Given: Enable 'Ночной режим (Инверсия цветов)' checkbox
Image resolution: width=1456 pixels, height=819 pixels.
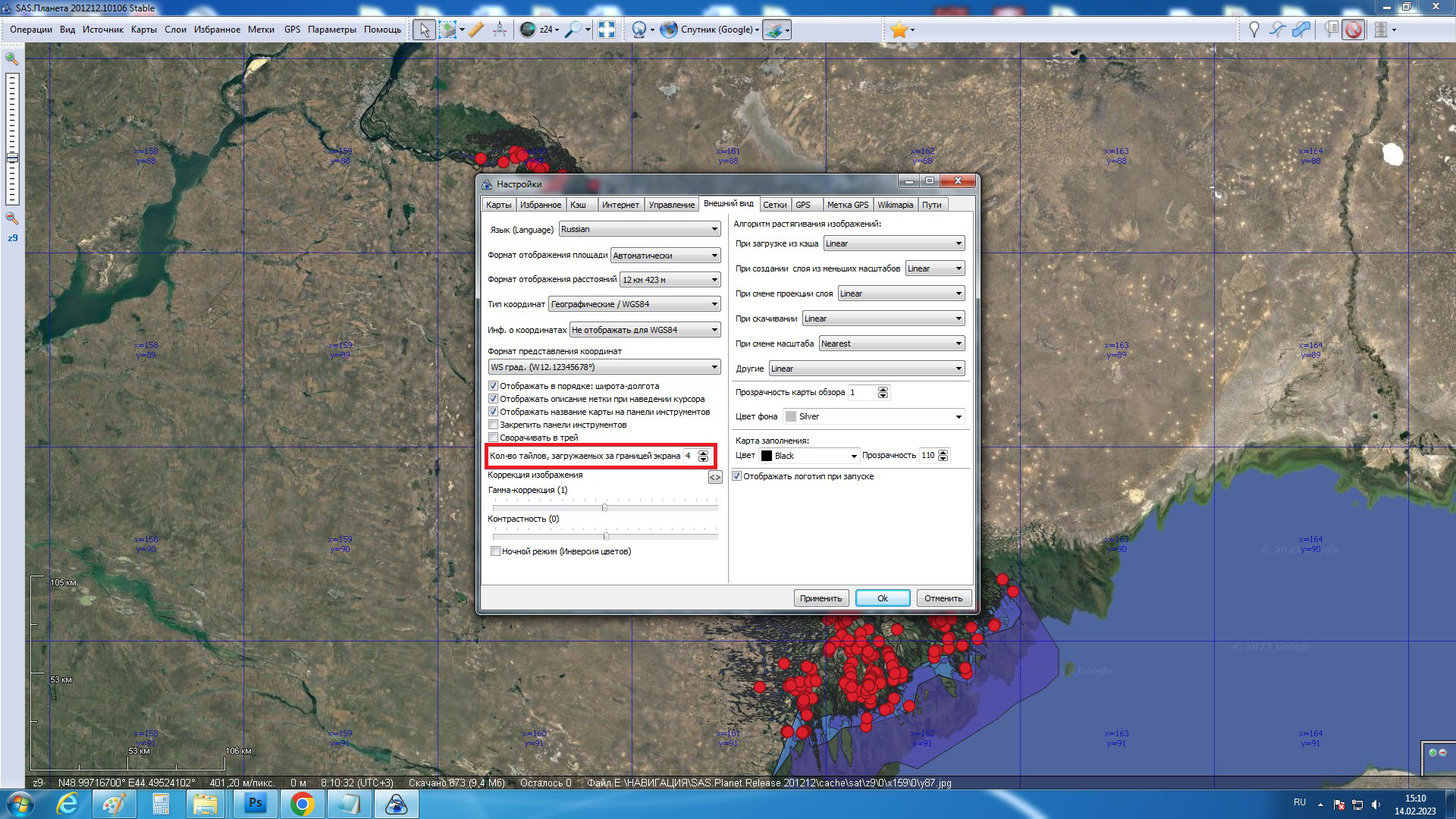Looking at the screenshot, I should (x=495, y=551).
